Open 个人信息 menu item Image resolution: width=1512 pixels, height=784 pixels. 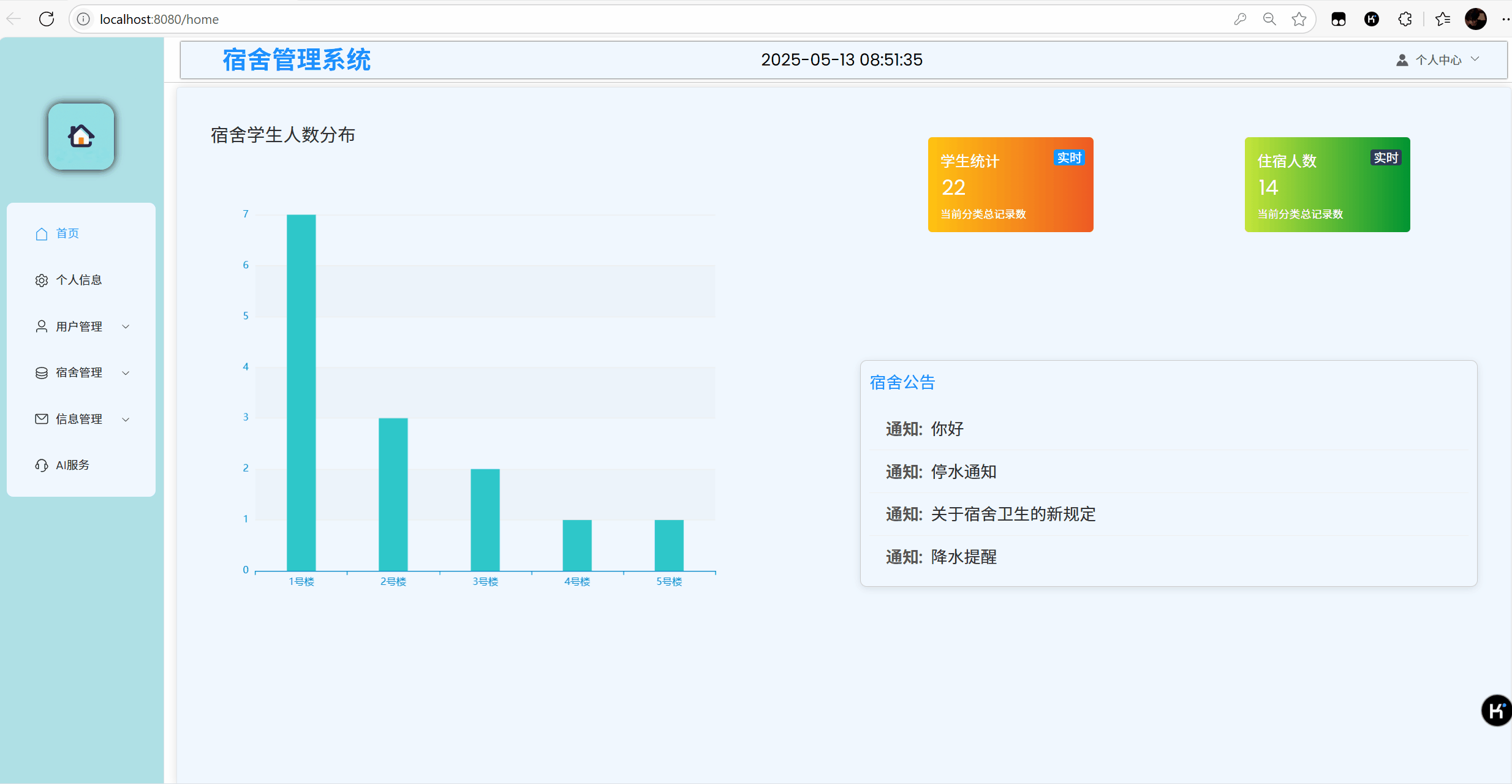[x=78, y=280]
